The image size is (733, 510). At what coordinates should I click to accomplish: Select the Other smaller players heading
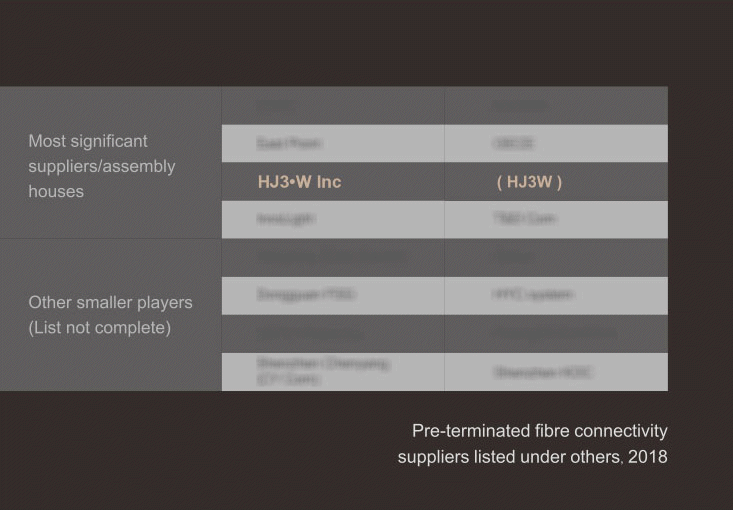(x=110, y=302)
